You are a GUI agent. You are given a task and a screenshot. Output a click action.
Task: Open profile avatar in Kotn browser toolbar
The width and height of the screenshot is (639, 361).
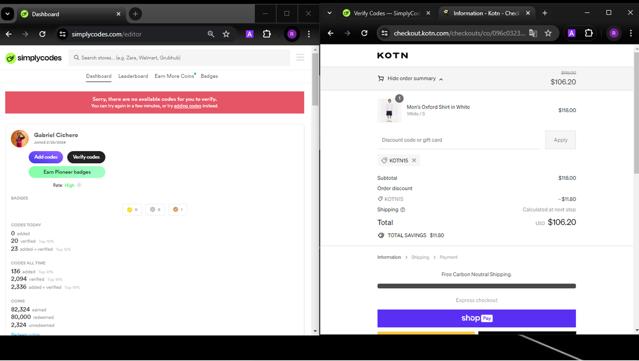[614, 33]
